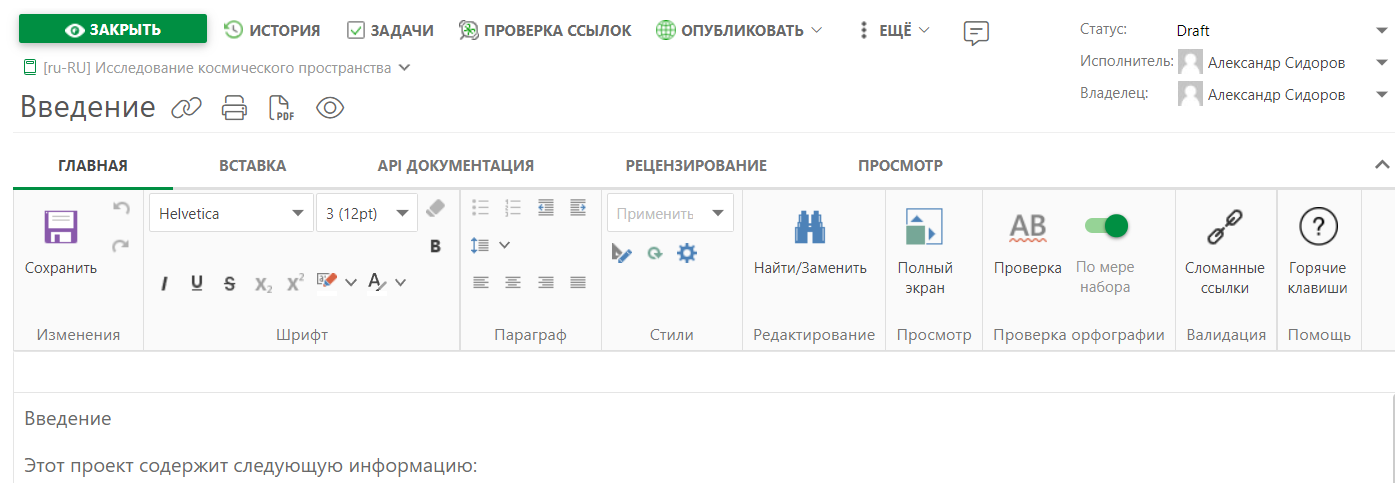Switch to the ПРОСМОТР tab
Screen dimensions: 1395x483
click(900, 166)
